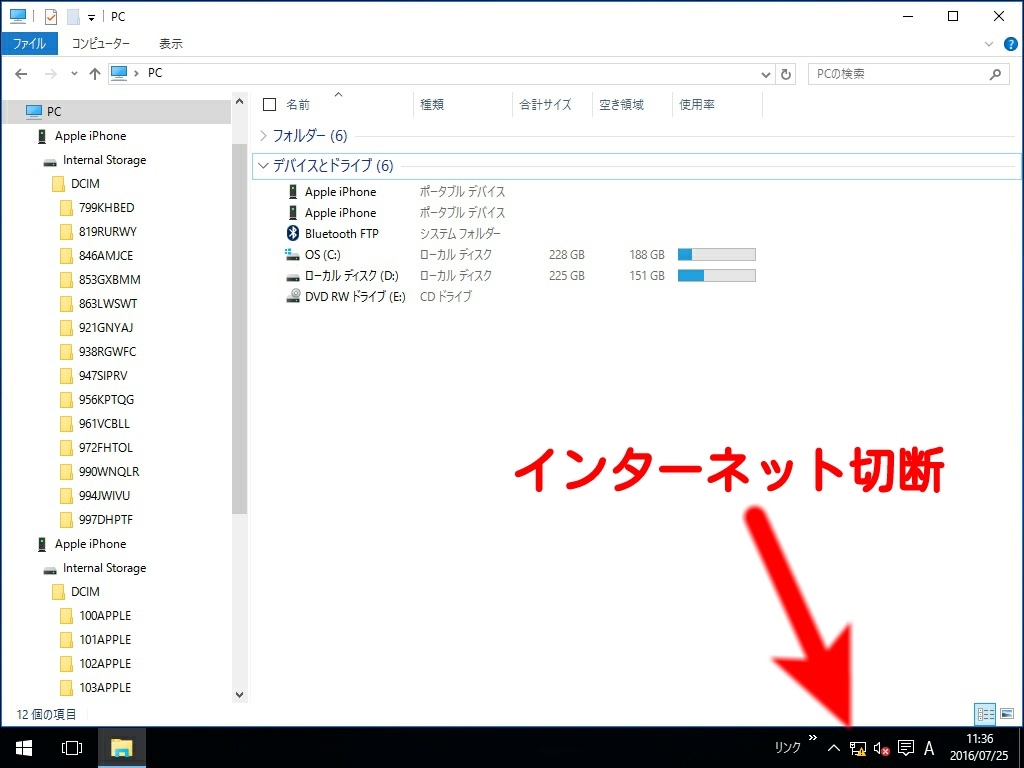Open the Windows Start menu
Viewport: 1024px width, 768px height.
coord(24,748)
